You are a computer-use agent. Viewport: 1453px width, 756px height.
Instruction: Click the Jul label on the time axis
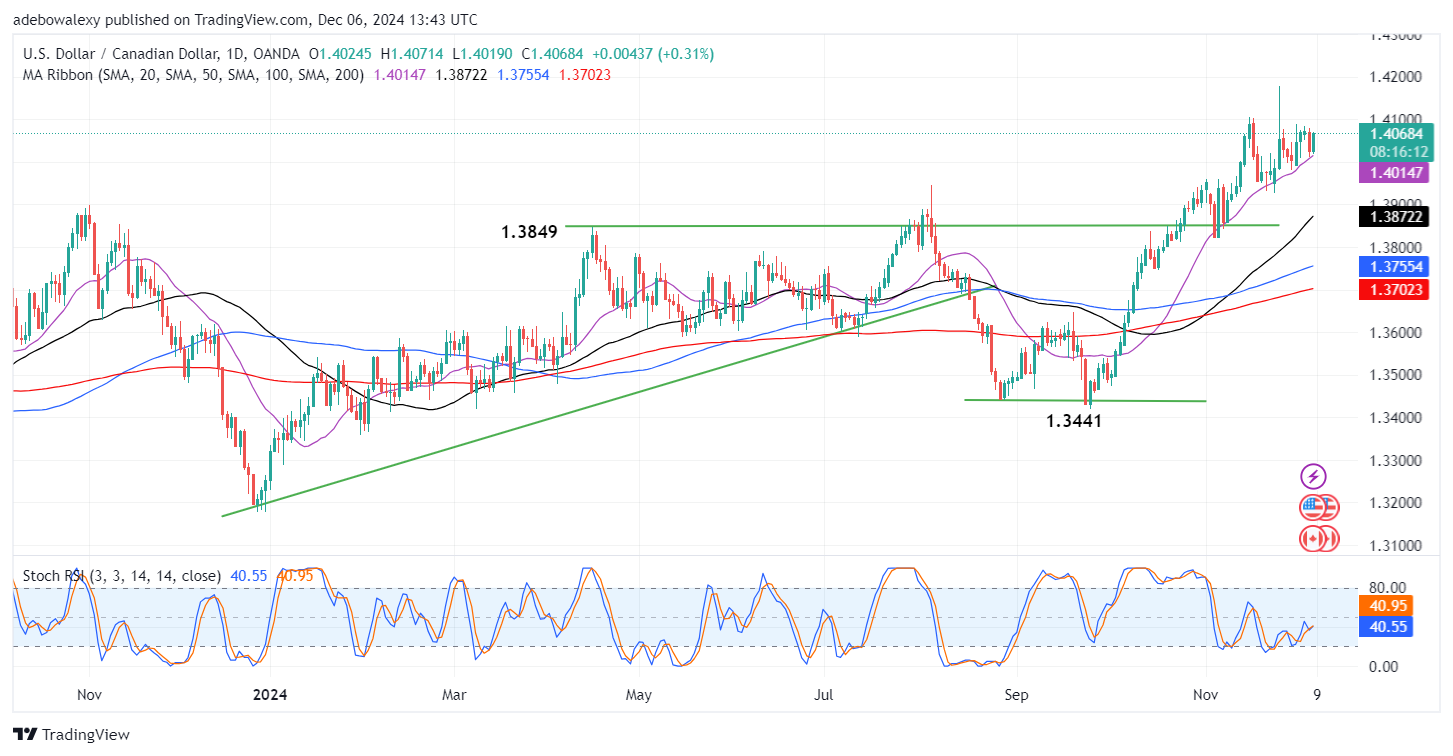coord(824,693)
